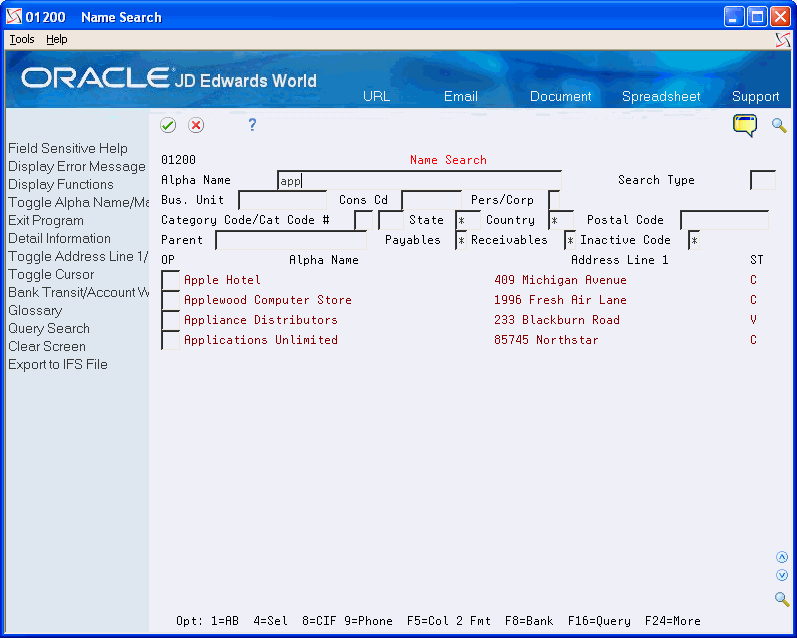Click the Search Type input field
This screenshot has height=638, width=797.
(762, 180)
